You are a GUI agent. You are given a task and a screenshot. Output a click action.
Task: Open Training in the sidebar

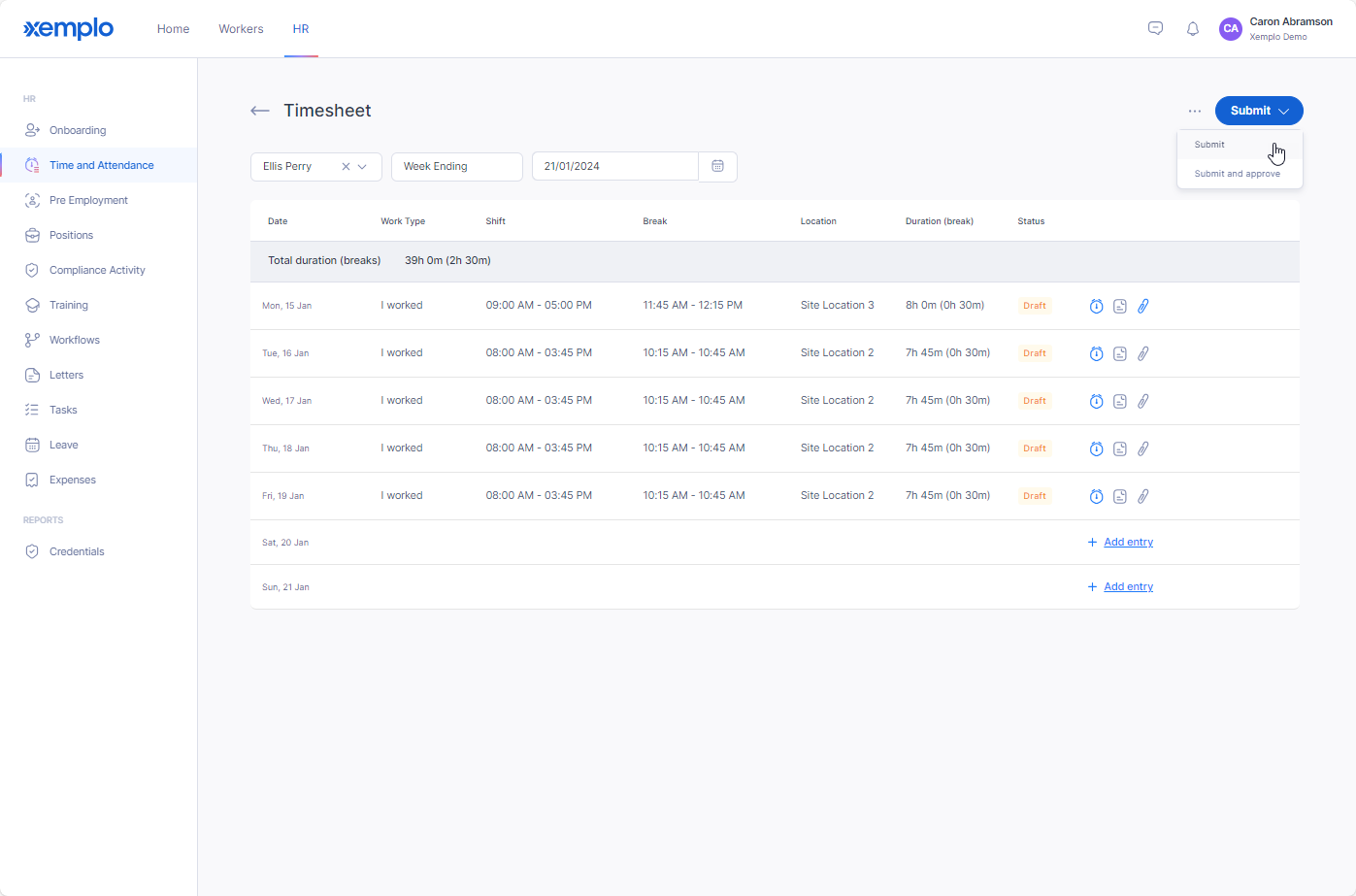[x=68, y=305]
